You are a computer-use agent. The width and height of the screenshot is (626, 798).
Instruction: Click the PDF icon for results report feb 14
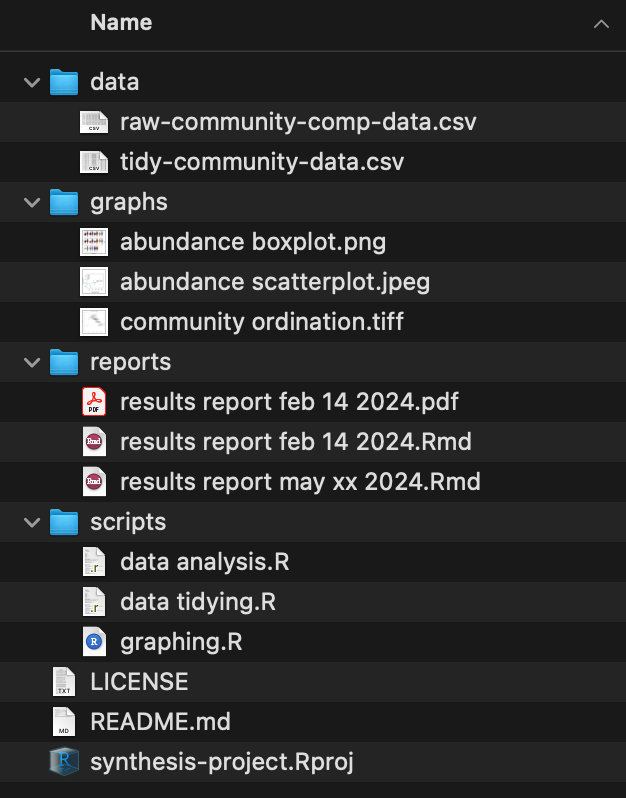[93, 402]
